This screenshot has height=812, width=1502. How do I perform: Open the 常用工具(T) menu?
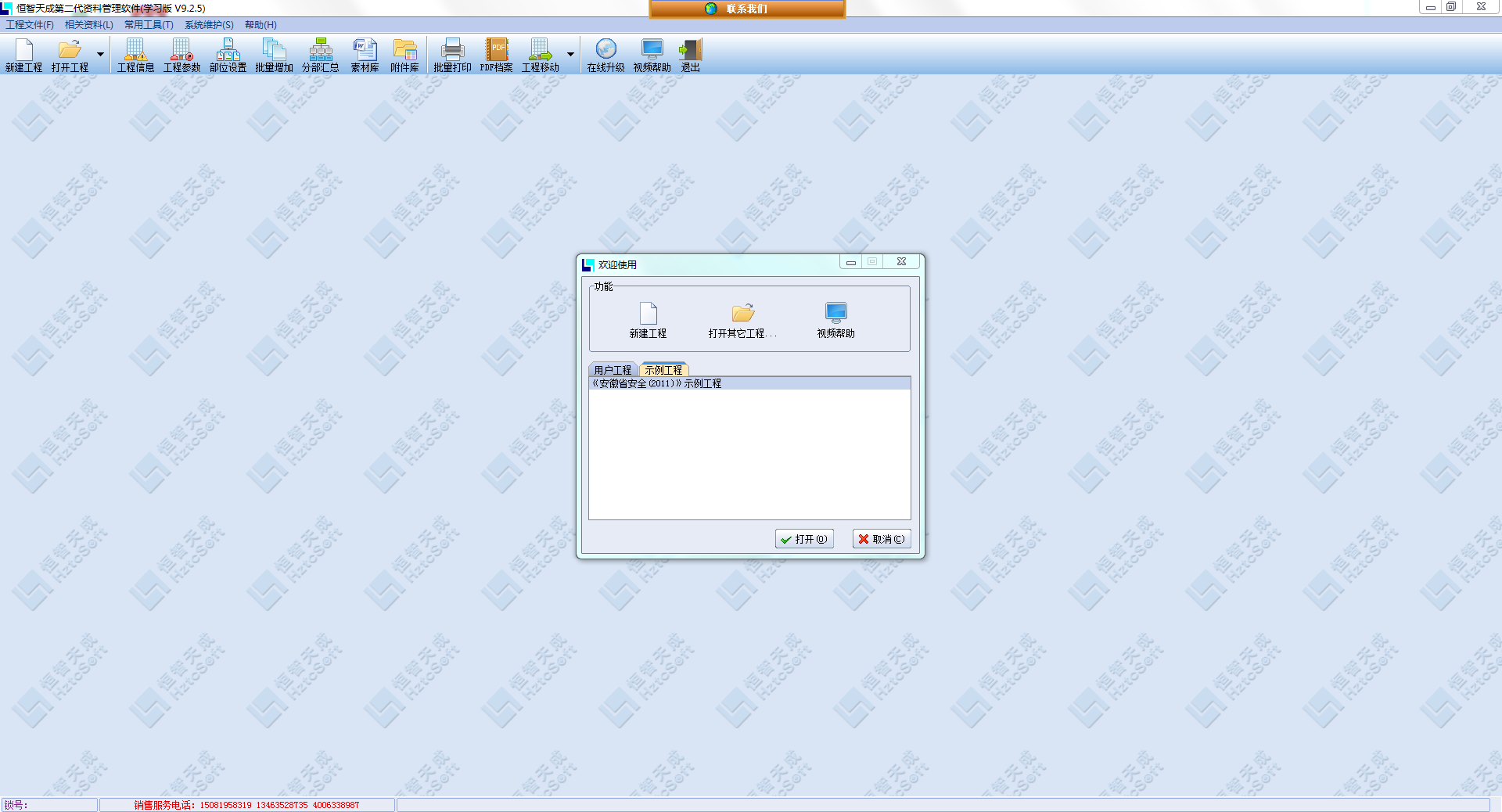[149, 25]
